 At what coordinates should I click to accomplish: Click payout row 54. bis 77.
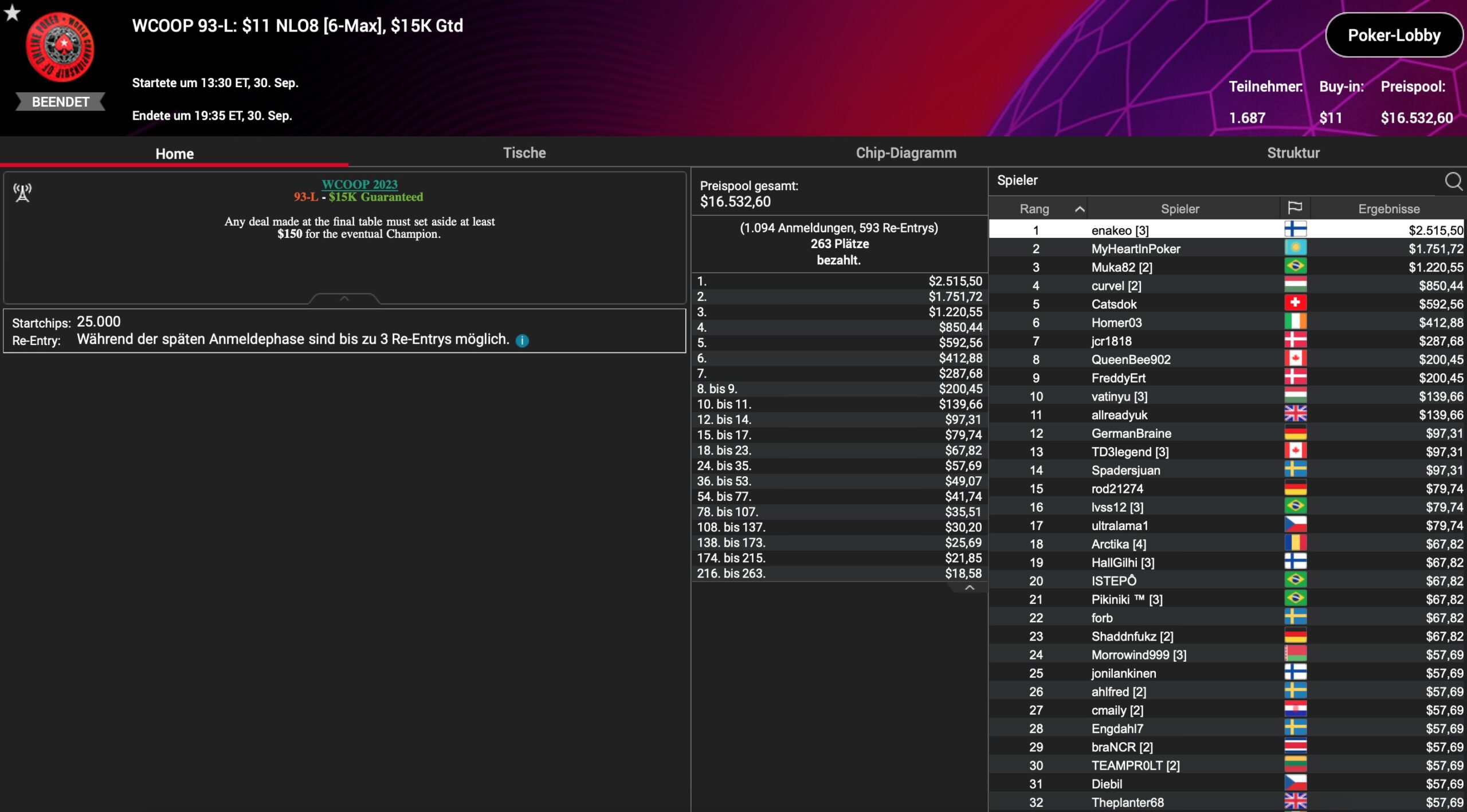pos(840,496)
